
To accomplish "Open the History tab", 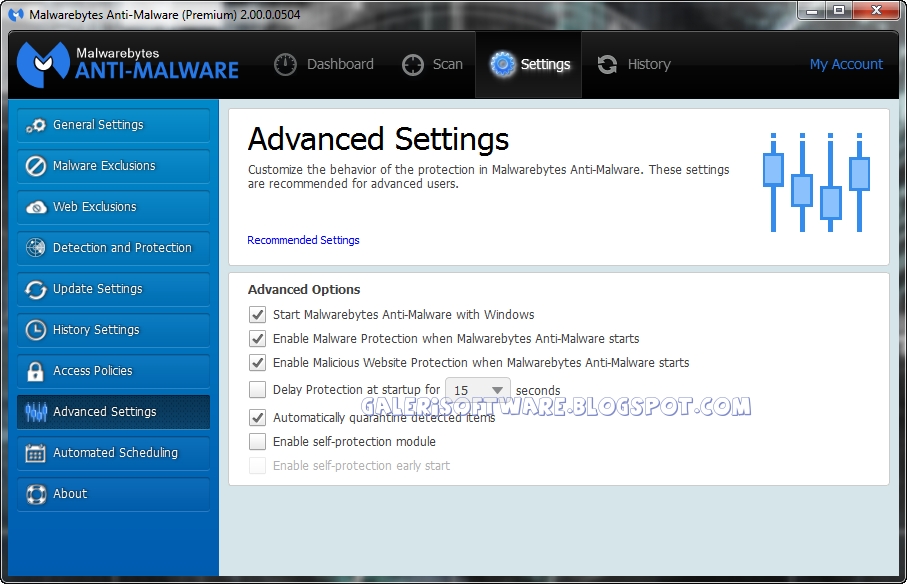I will (x=634, y=64).
